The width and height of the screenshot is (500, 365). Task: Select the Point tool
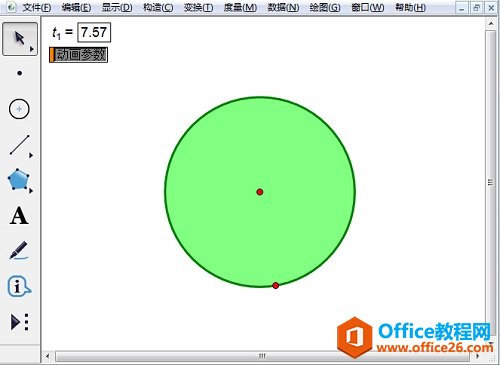[x=20, y=73]
